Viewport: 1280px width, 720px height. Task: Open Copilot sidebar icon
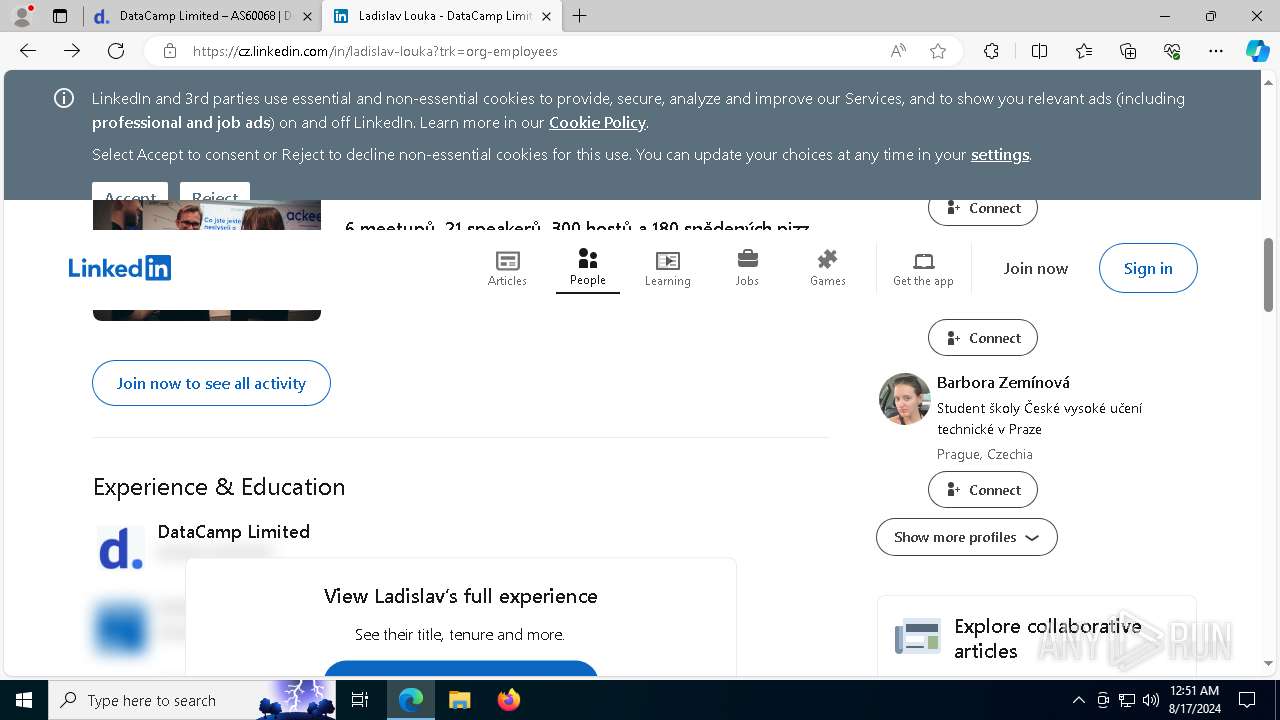pos(1257,51)
